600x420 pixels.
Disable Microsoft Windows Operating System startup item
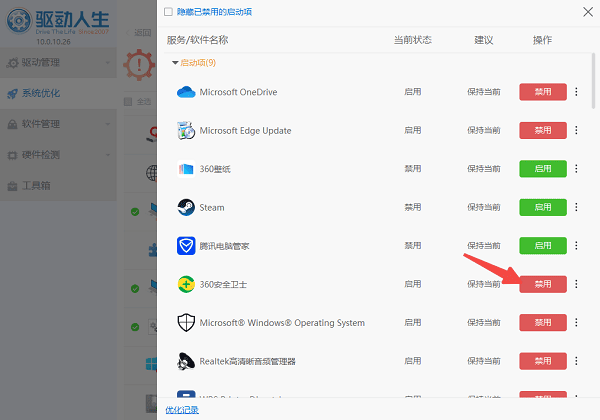pyautogui.click(x=543, y=322)
